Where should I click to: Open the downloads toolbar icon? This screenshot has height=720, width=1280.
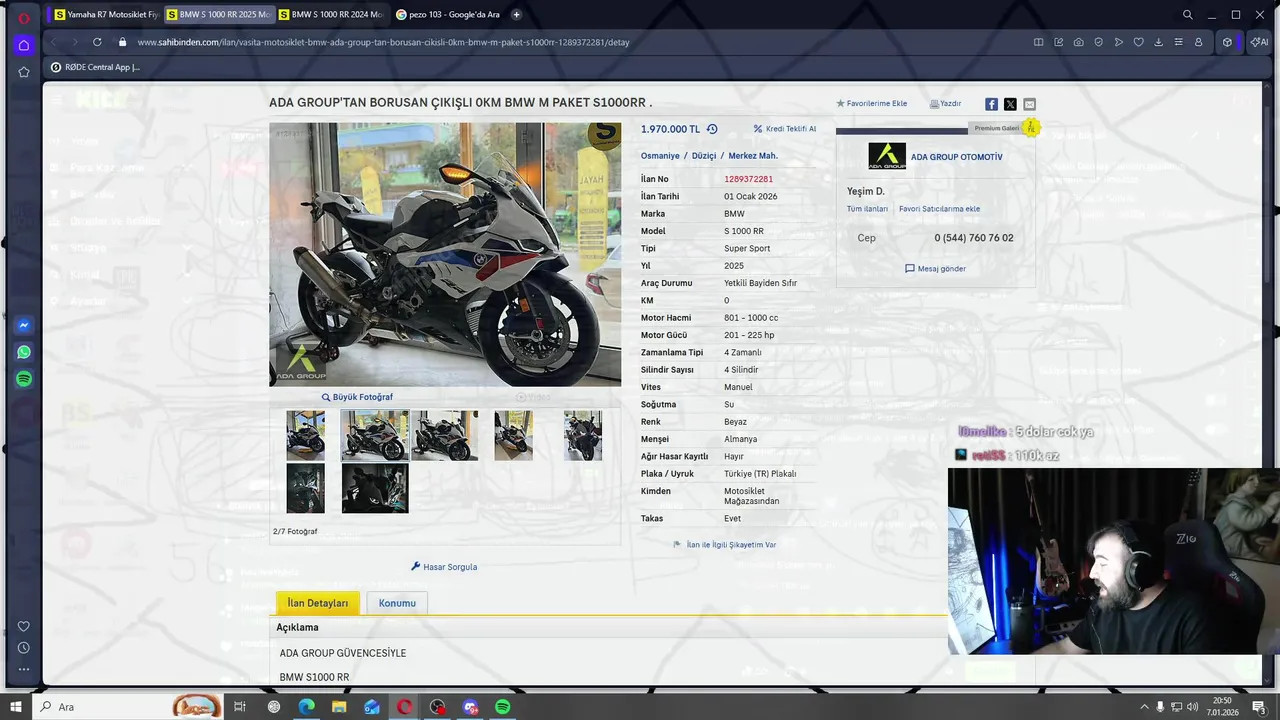1158,42
